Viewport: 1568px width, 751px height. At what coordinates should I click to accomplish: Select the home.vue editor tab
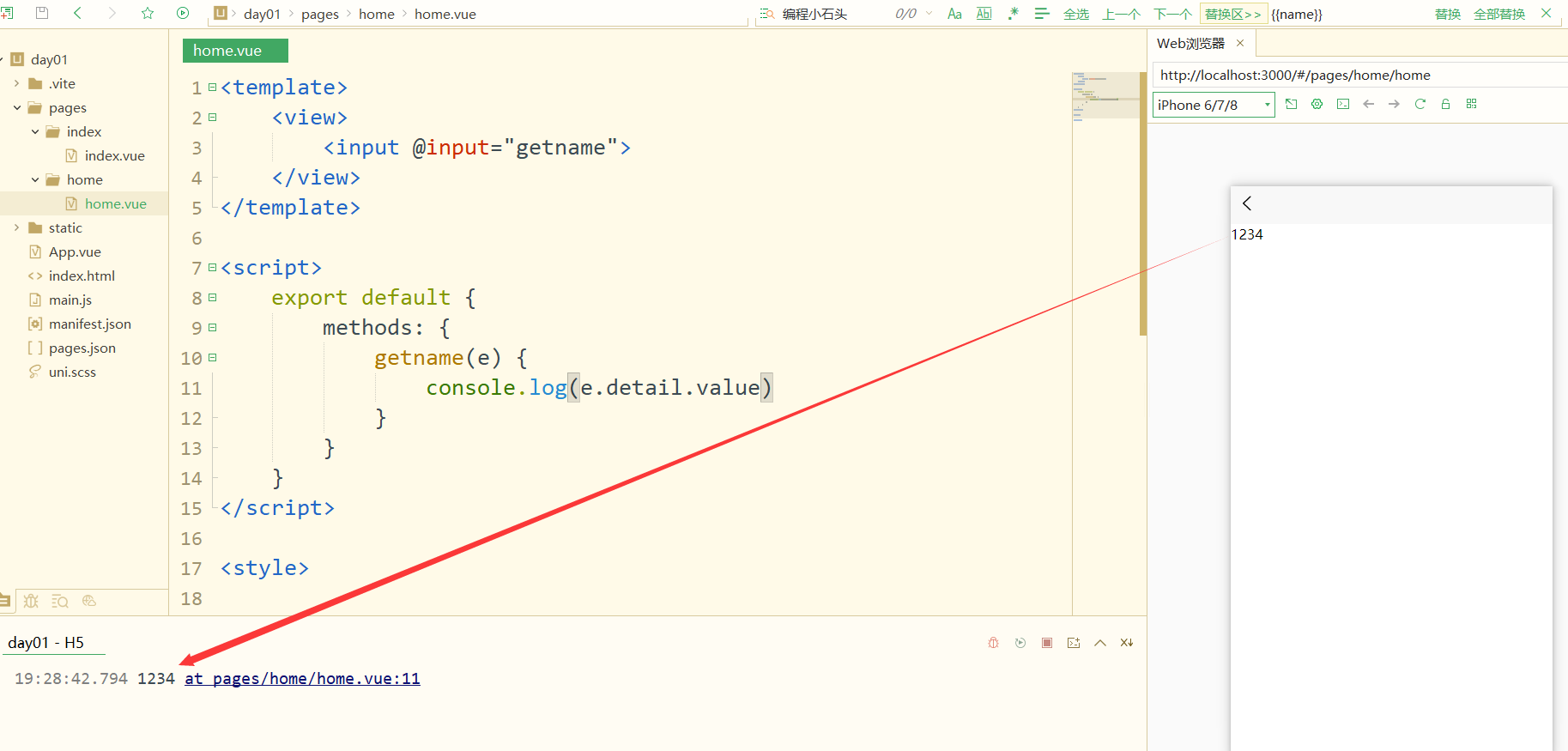235,51
